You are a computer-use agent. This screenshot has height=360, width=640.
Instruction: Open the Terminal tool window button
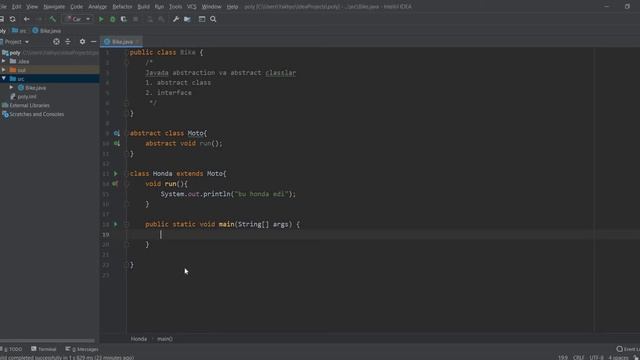(x=44, y=349)
